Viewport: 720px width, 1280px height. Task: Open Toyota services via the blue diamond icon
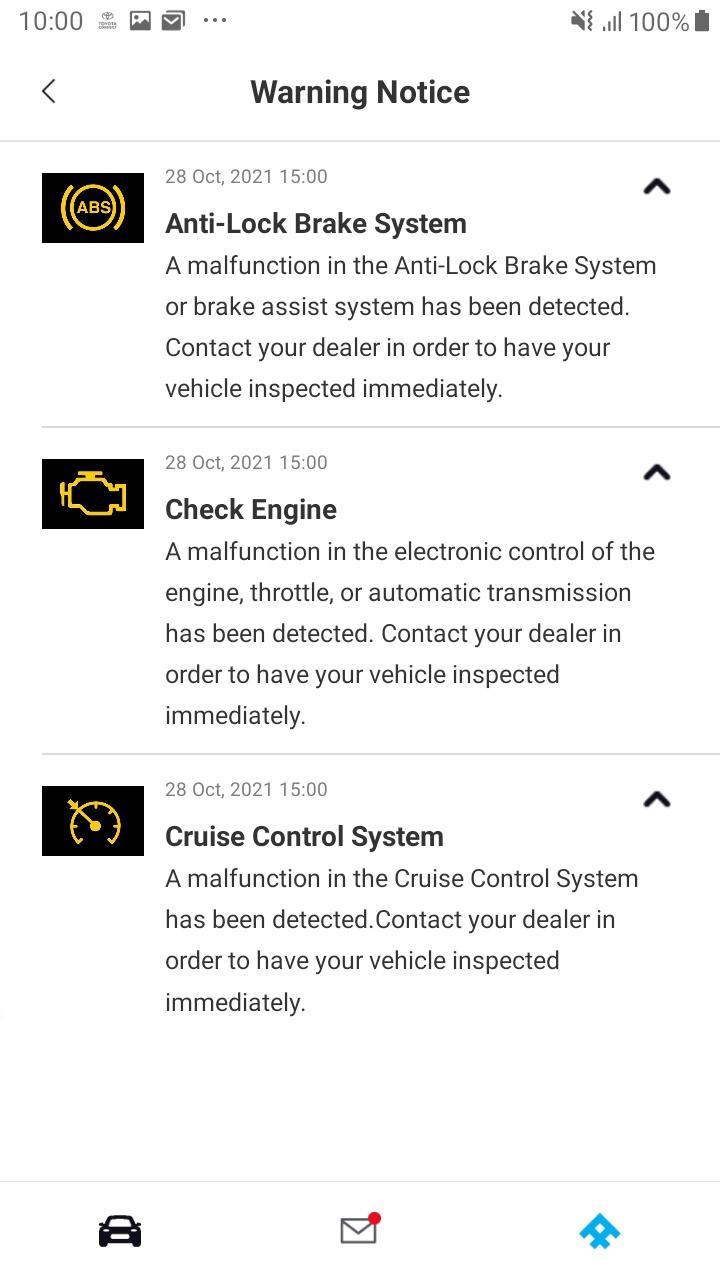click(x=599, y=1231)
